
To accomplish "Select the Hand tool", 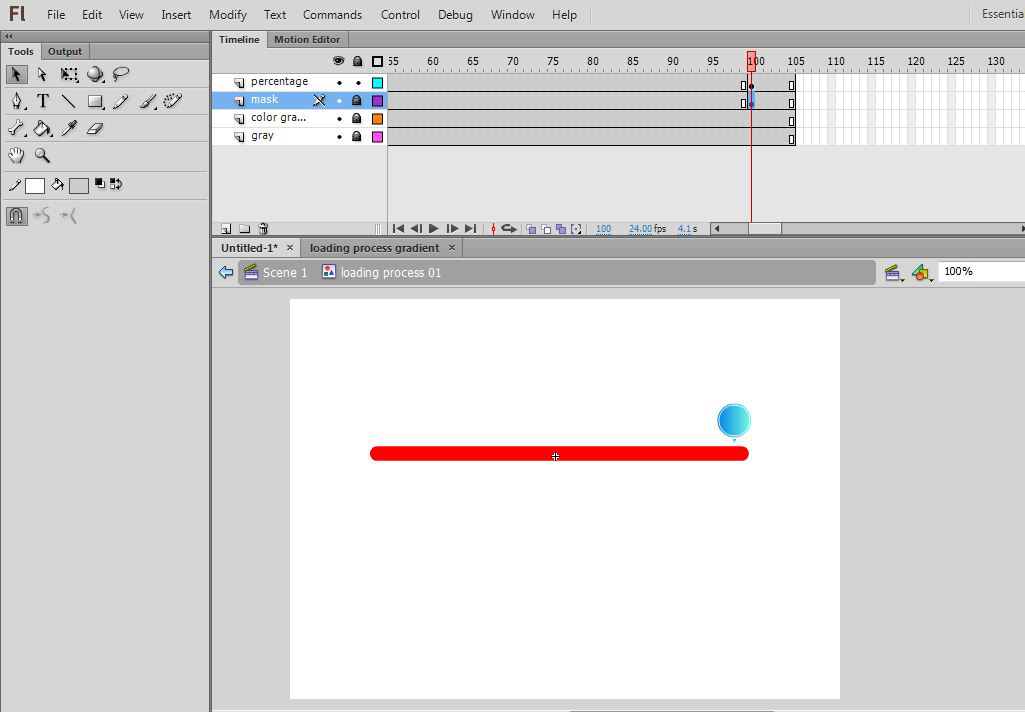I will (16, 156).
